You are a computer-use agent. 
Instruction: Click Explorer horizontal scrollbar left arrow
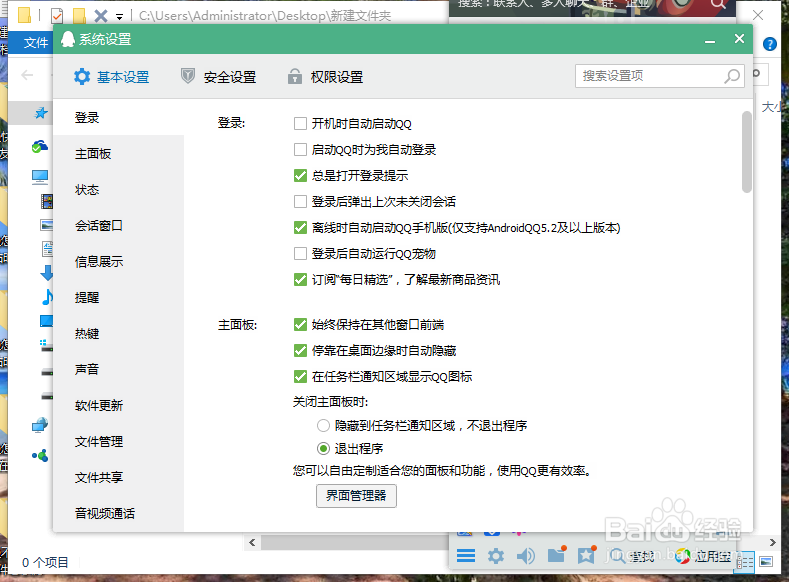(252, 542)
